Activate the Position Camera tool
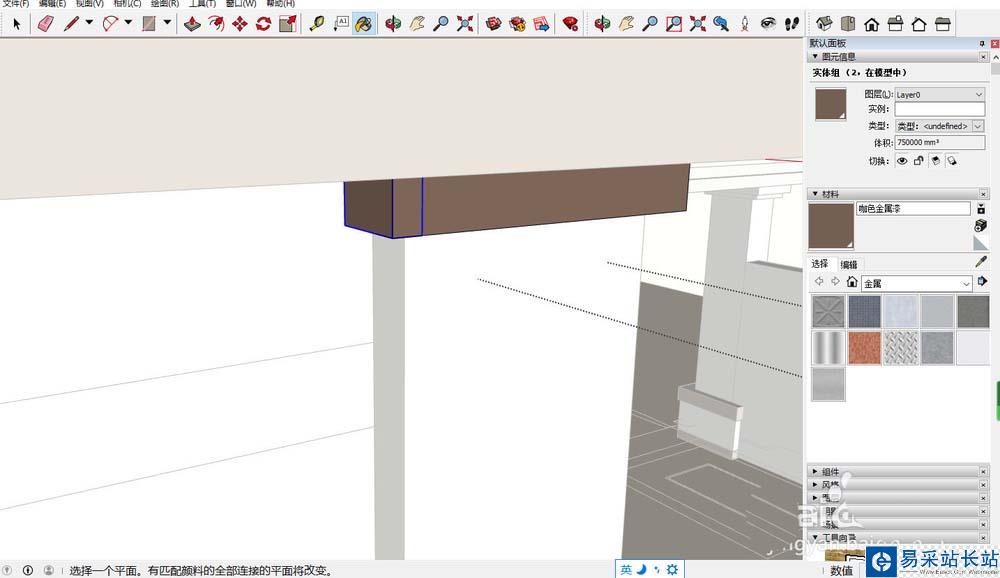Image resolution: width=1000 pixels, height=578 pixels. (745, 24)
